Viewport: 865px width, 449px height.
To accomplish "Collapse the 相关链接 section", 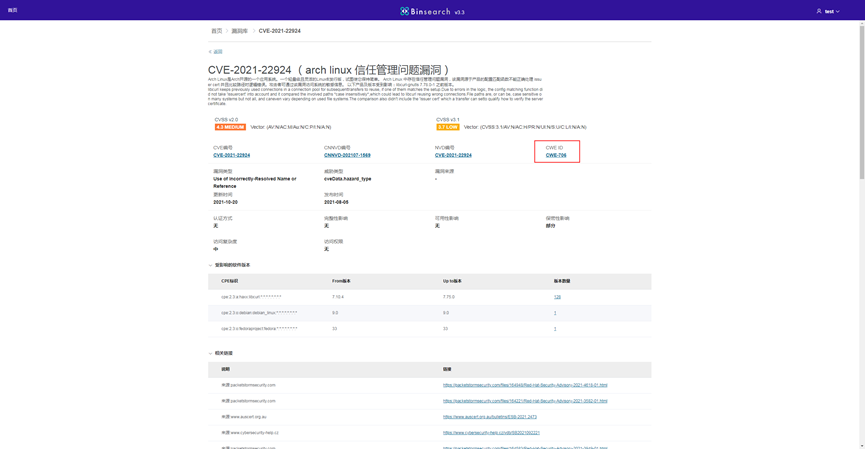I will [211, 353].
